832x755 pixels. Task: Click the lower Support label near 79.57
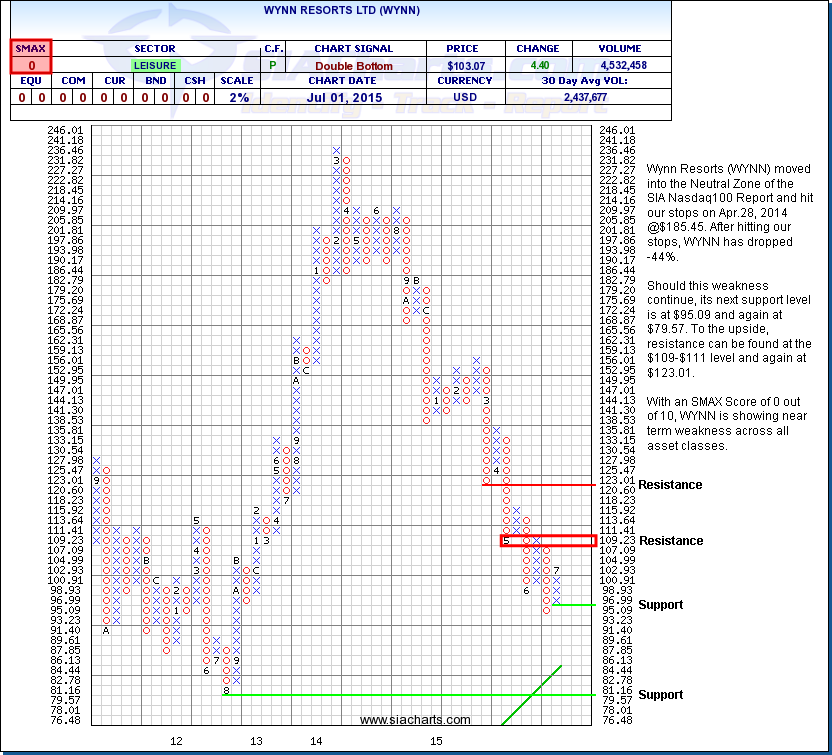point(661,694)
